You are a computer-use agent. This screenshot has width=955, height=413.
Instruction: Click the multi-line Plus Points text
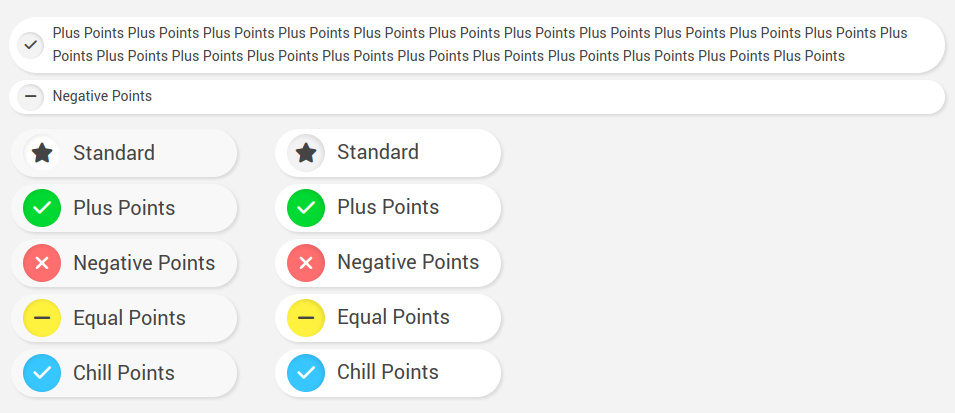pyautogui.click(x=480, y=44)
